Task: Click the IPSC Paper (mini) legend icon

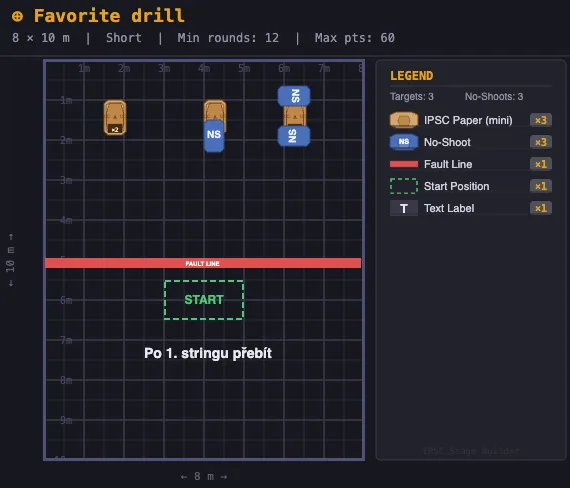Action: point(404,120)
